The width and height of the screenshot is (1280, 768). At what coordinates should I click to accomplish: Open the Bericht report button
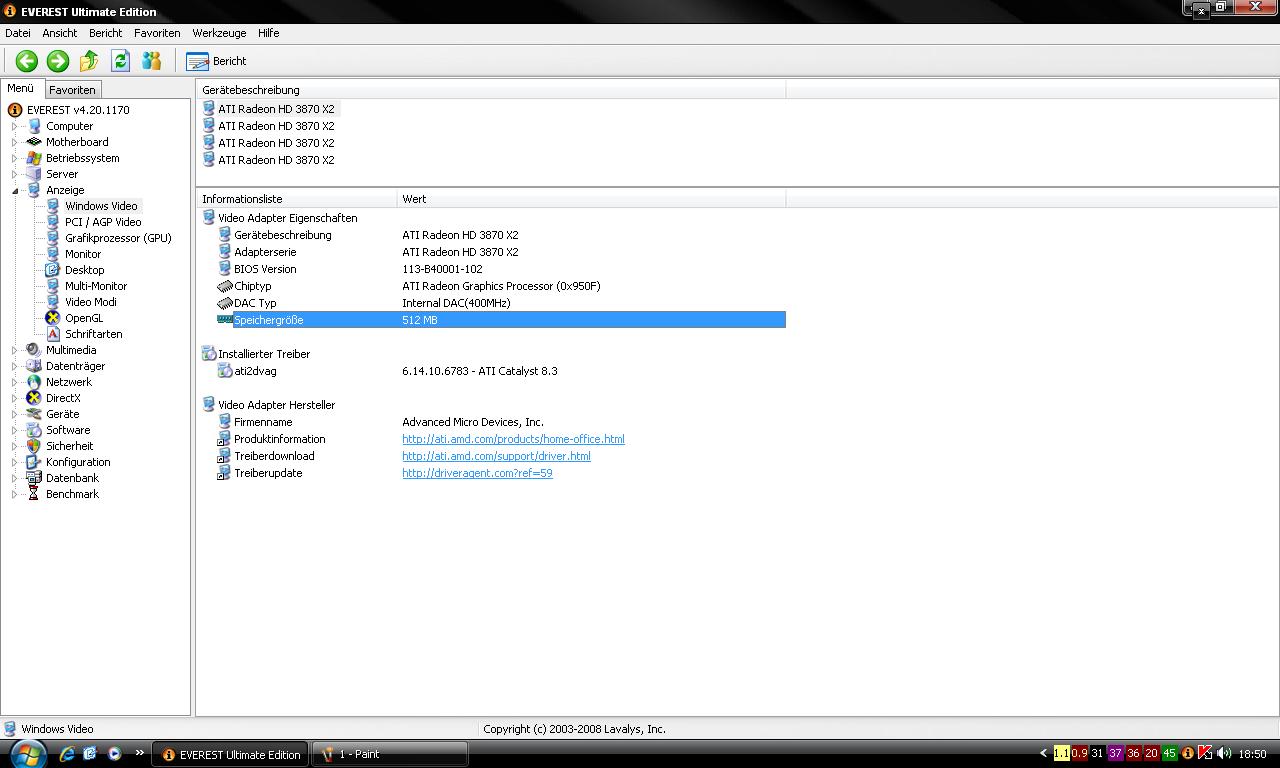pos(216,61)
